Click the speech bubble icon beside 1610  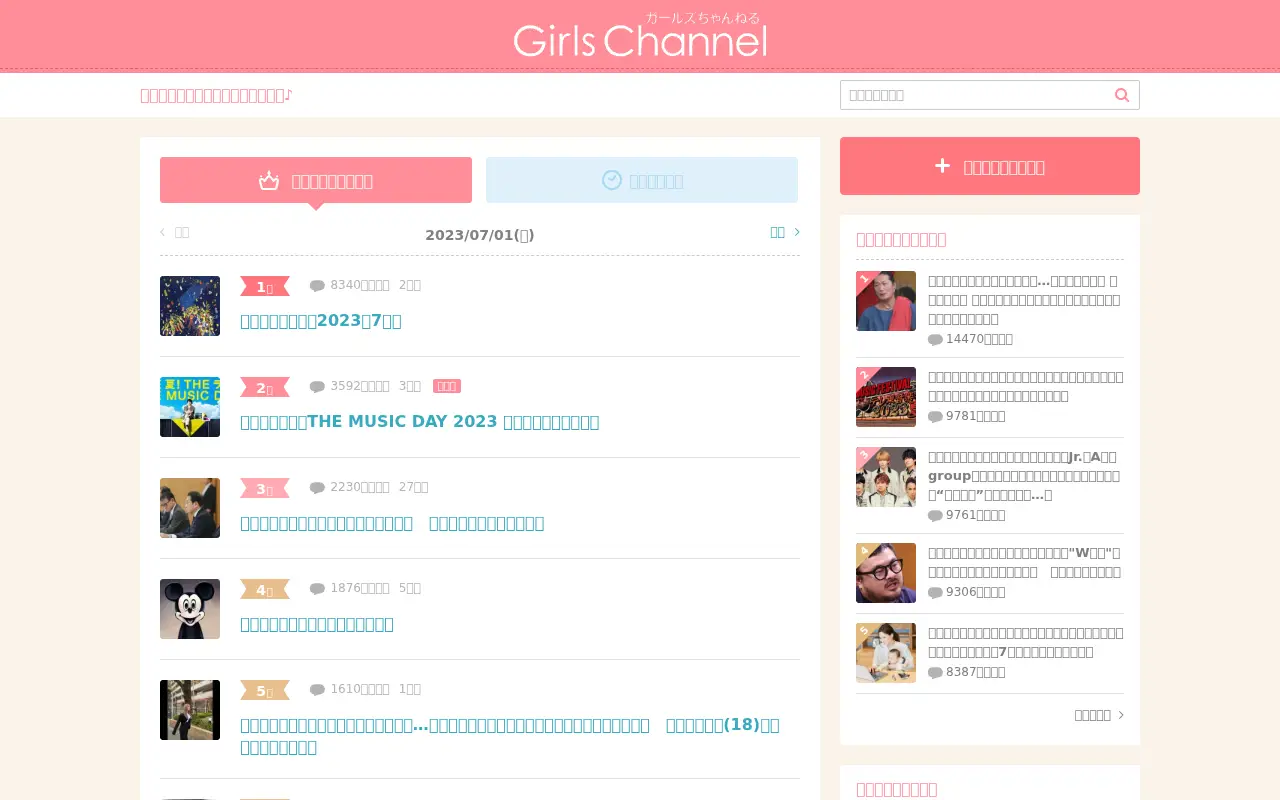[317, 690]
